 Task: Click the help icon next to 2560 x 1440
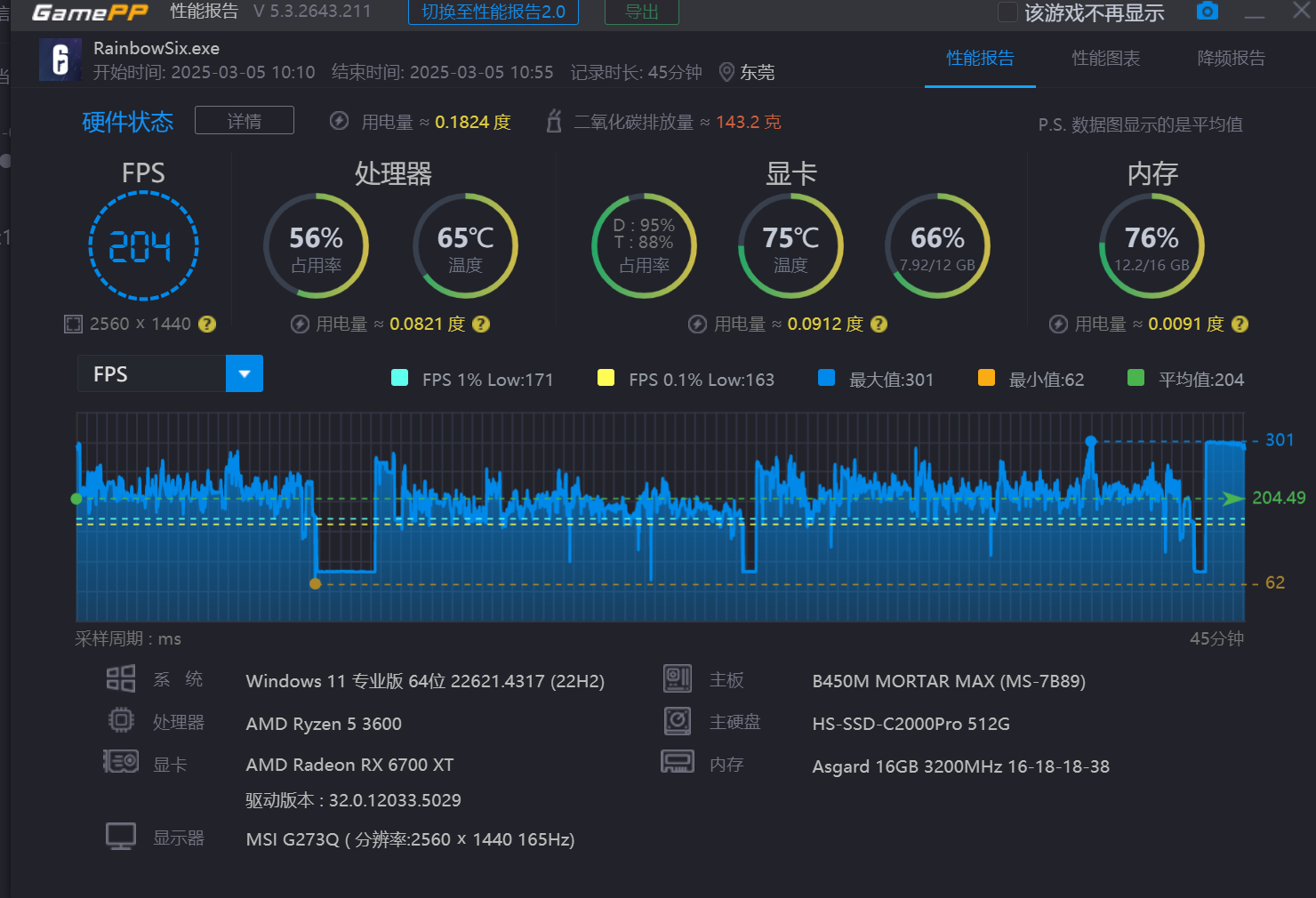(x=207, y=325)
